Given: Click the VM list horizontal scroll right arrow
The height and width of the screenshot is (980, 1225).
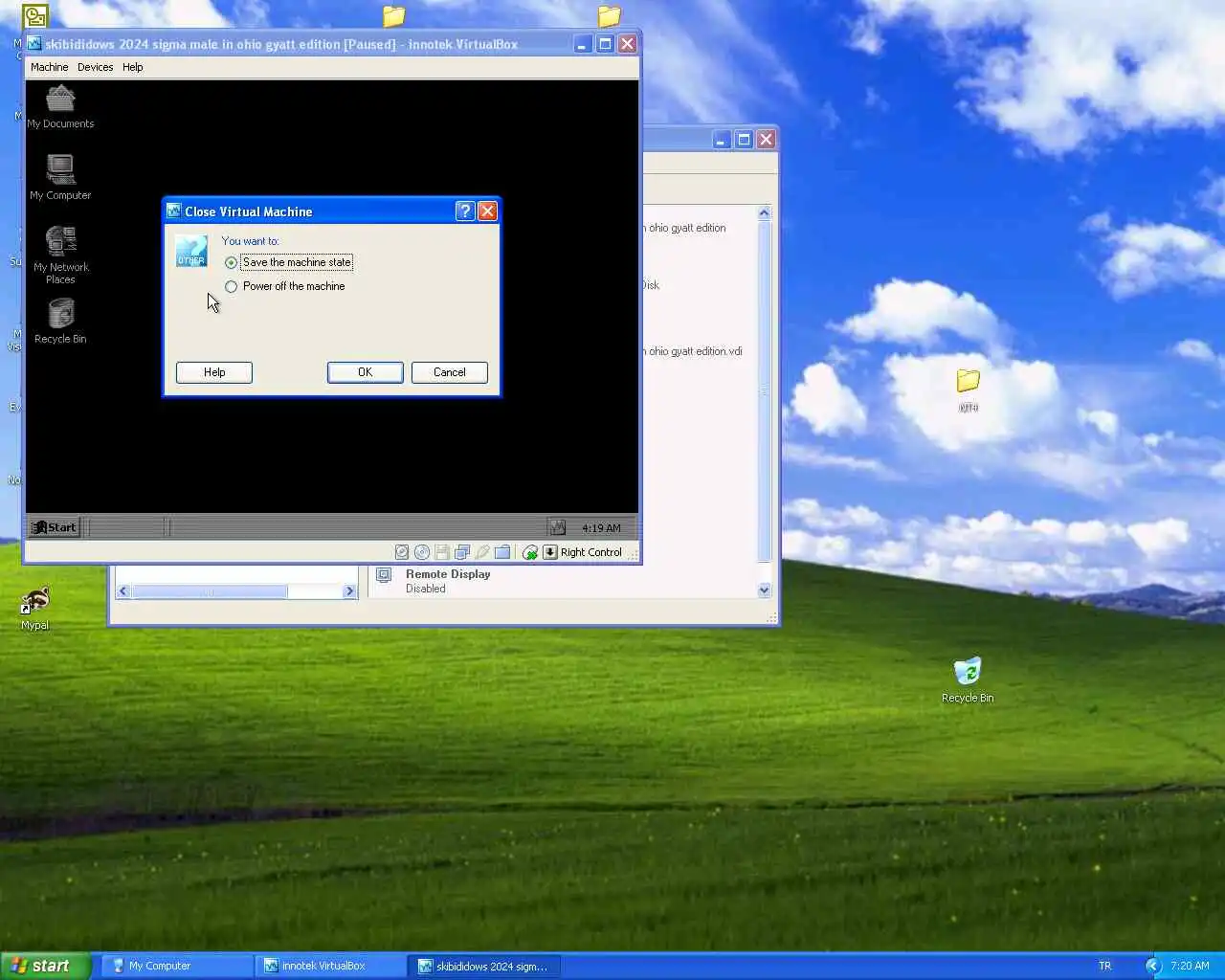Looking at the screenshot, I should pyautogui.click(x=349, y=591).
